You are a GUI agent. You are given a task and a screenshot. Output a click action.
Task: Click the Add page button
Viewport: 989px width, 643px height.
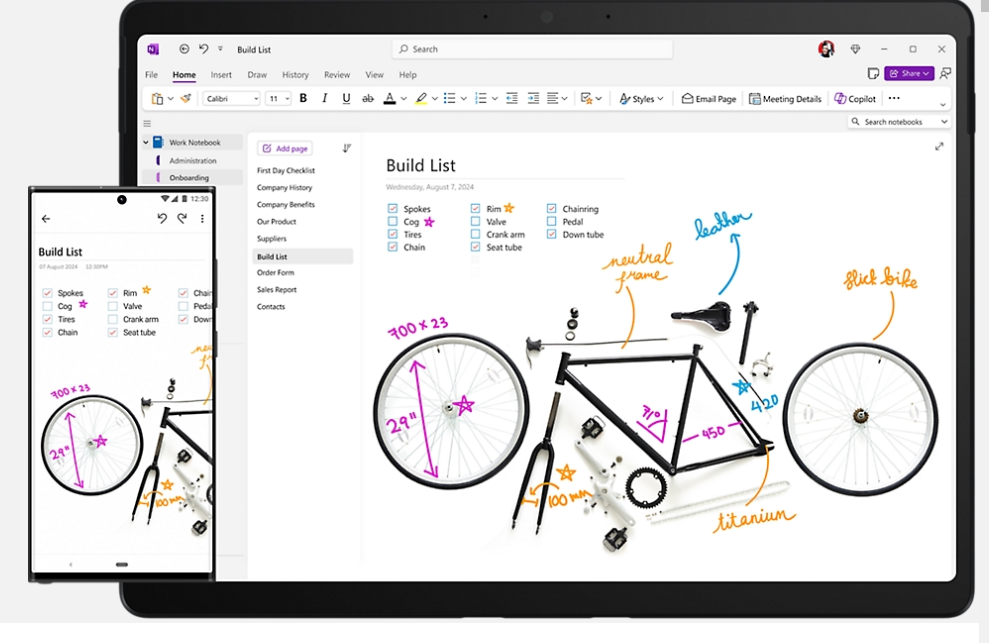284,147
